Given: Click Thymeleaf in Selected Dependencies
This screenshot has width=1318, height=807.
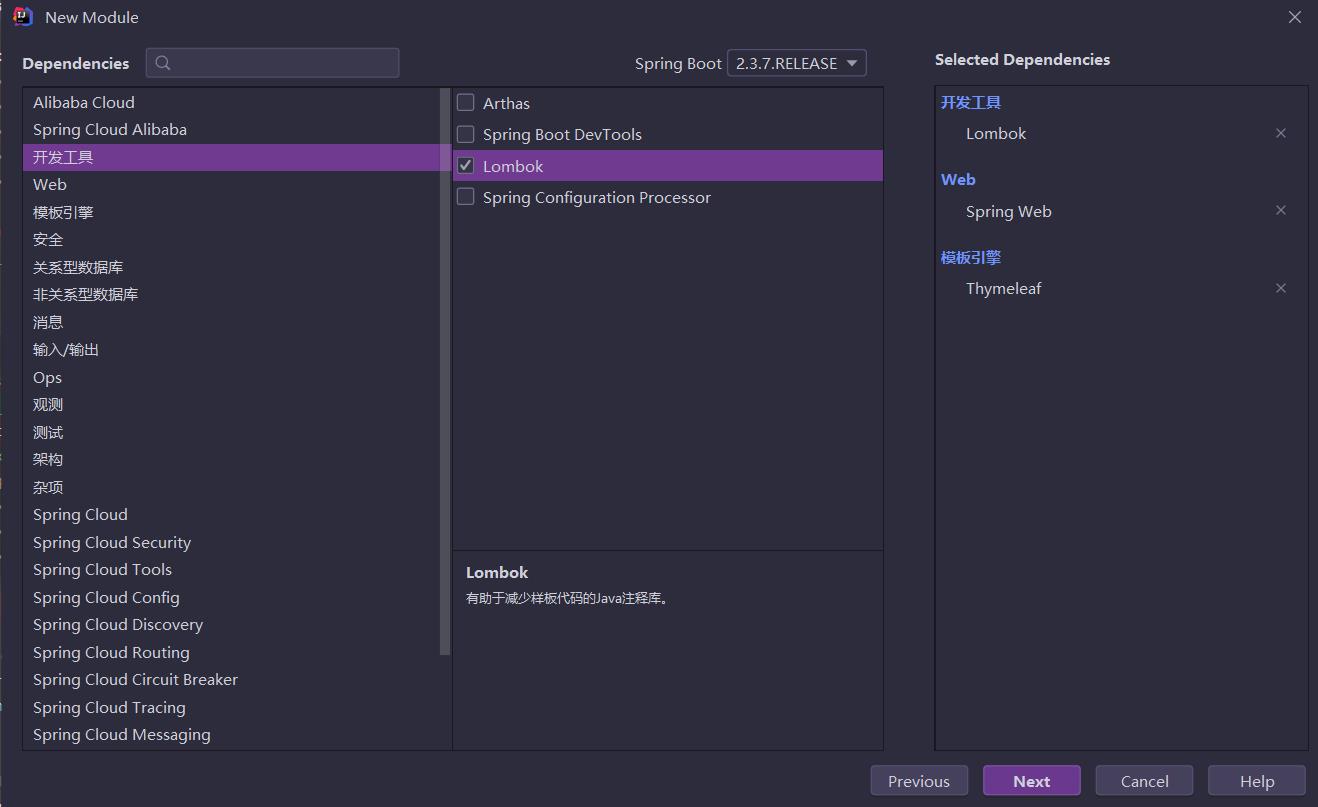Looking at the screenshot, I should (1004, 288).
